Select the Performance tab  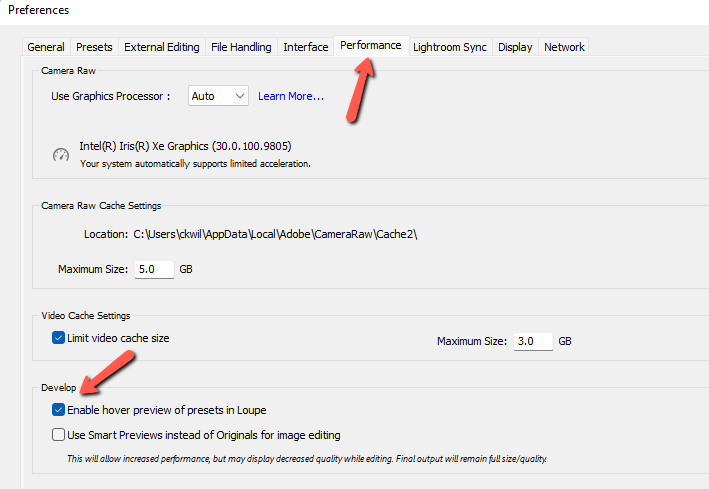point(371,46)
